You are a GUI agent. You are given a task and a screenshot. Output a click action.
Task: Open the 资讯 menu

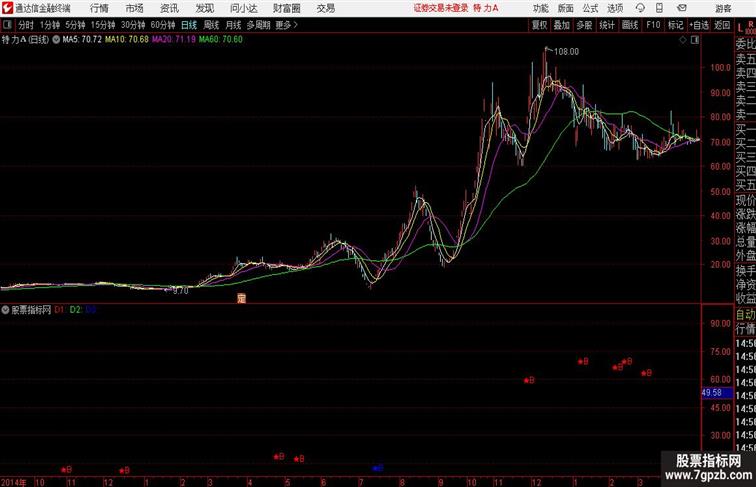169,8
